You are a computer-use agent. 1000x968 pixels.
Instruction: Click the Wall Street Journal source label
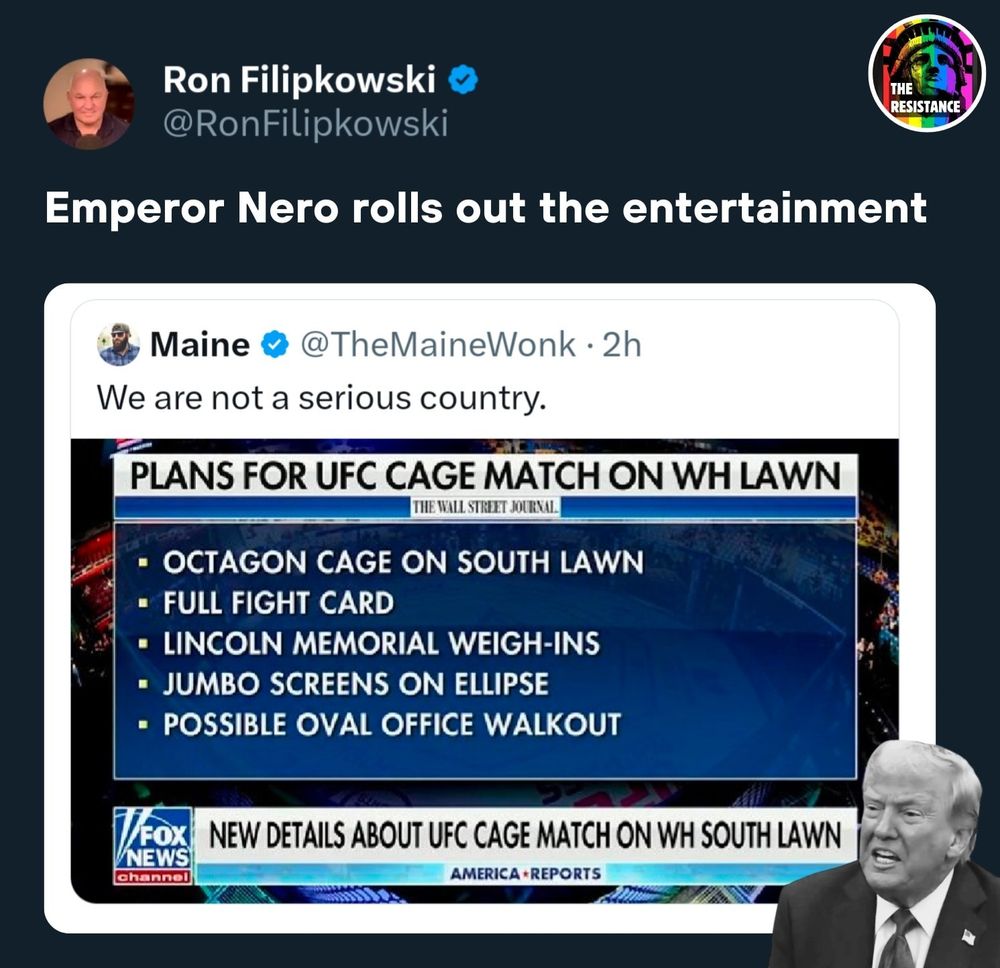pyautogui.click(x=485, y=508)
